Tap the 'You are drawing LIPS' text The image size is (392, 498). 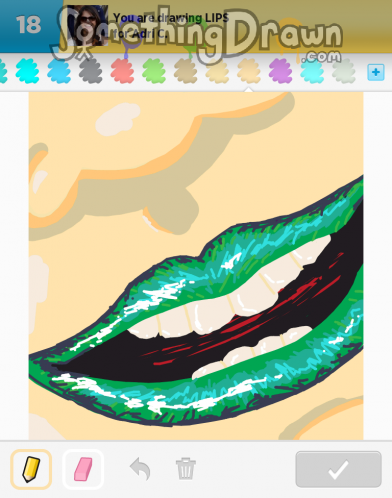171,18
